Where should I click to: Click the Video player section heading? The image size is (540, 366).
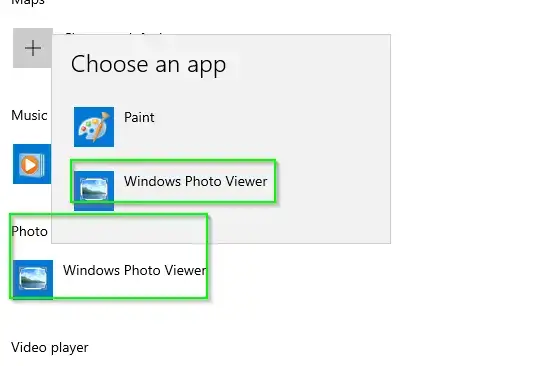(x=50, y=347)
